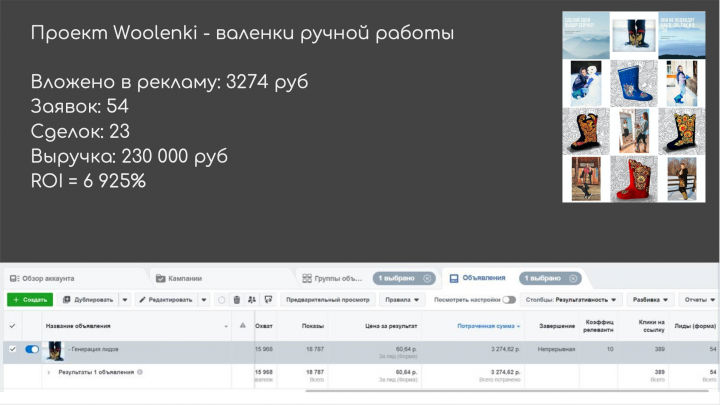The height and width of the screenshot is (405, 720).
Task: Click the Завершение column header
Action: tap(557, 326)
